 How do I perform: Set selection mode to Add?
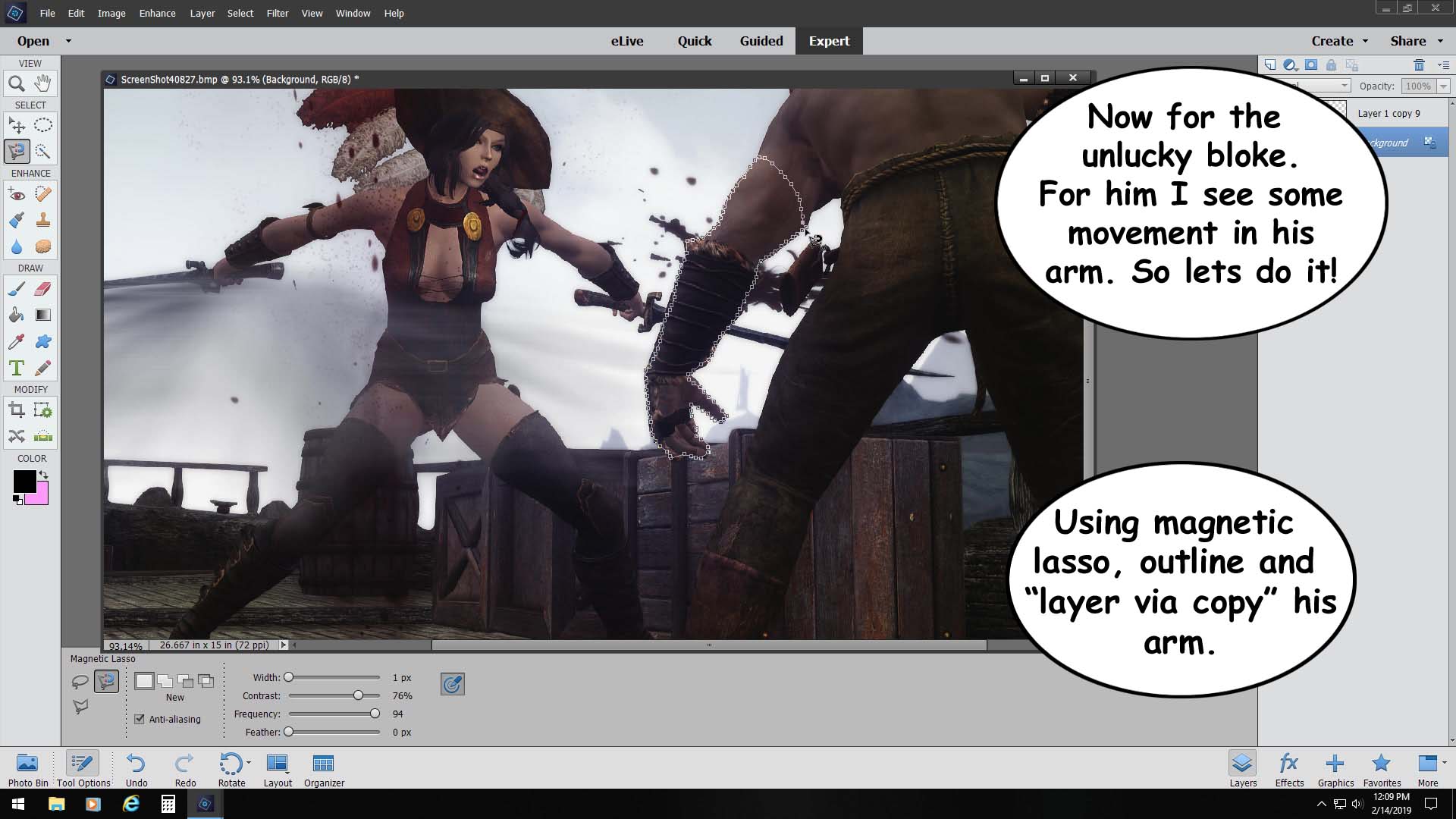click(x=165, y=681)
